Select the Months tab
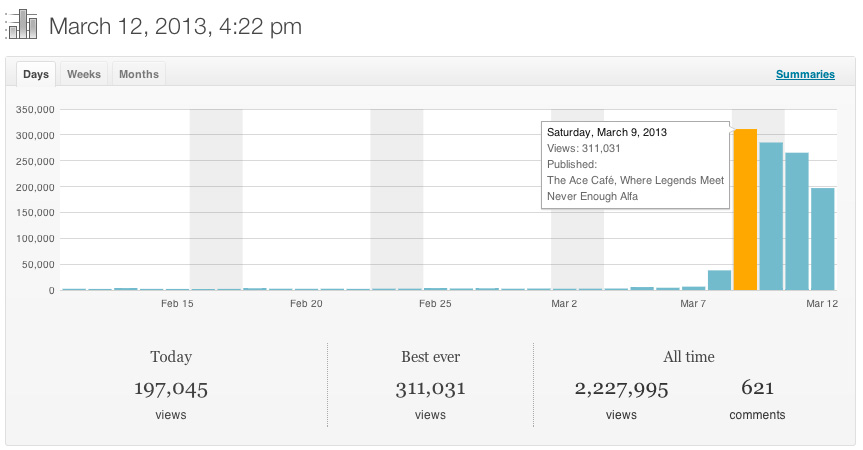This screenshot has width=863, height=450. click(x=139, y=74)
